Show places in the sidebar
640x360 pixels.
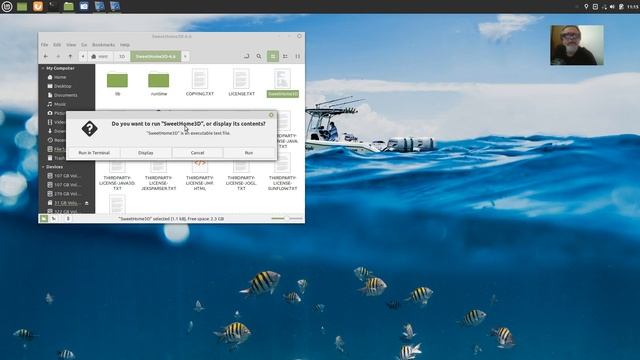pos(44,219)
